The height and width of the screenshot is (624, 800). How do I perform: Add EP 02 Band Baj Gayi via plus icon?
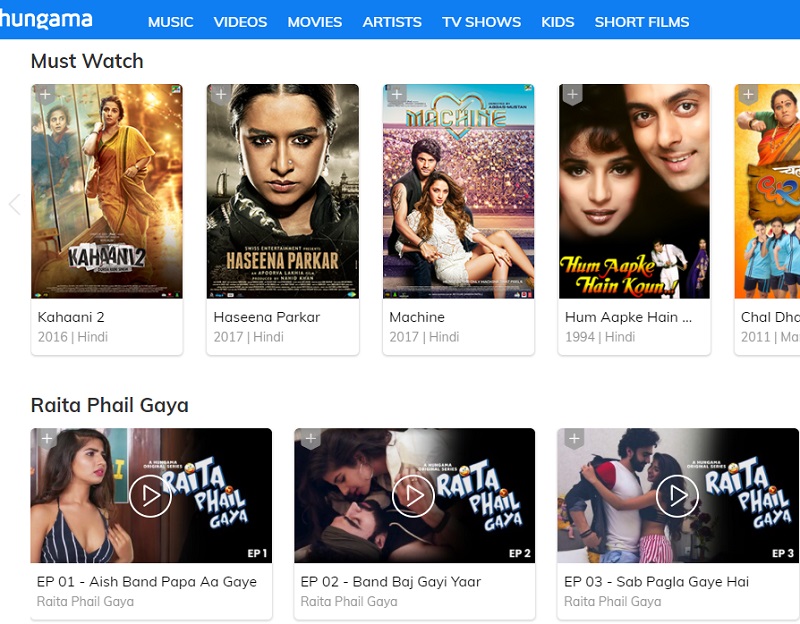(x=311, y=439)
